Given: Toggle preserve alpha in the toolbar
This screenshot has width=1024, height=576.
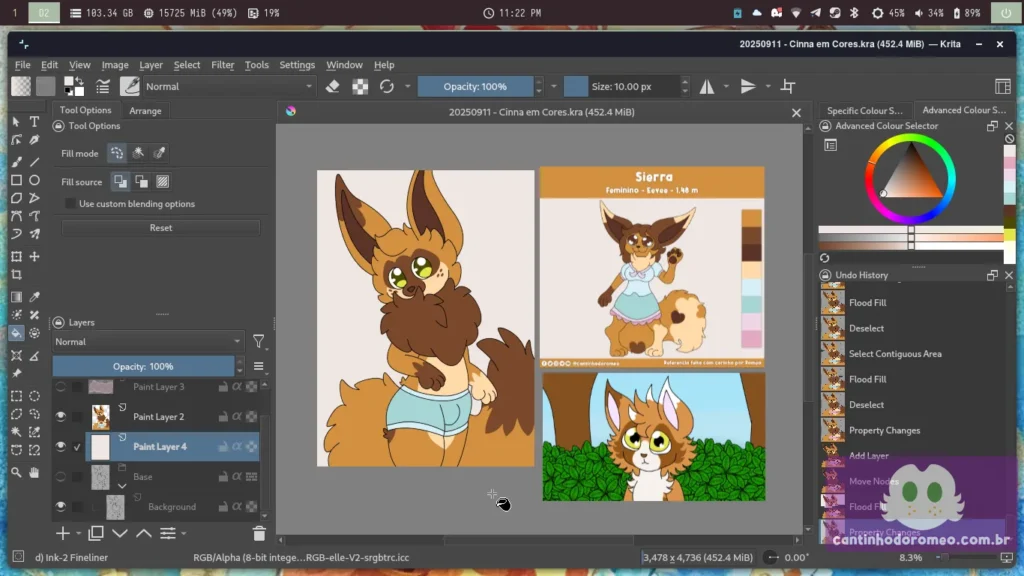Looking at the screenshot, I should point(360,86).
